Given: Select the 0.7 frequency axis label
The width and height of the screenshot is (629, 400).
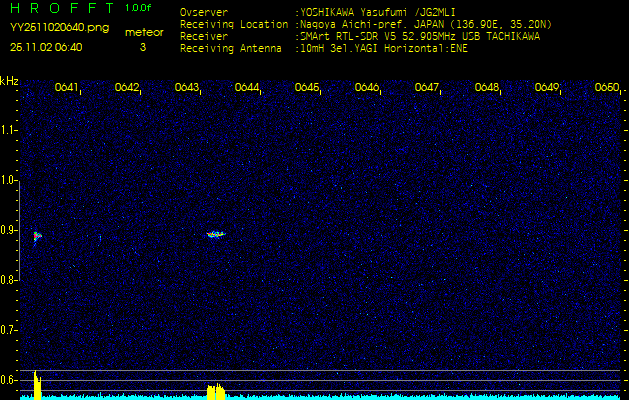Looking at the screenshot, I should tap(9, 329).
